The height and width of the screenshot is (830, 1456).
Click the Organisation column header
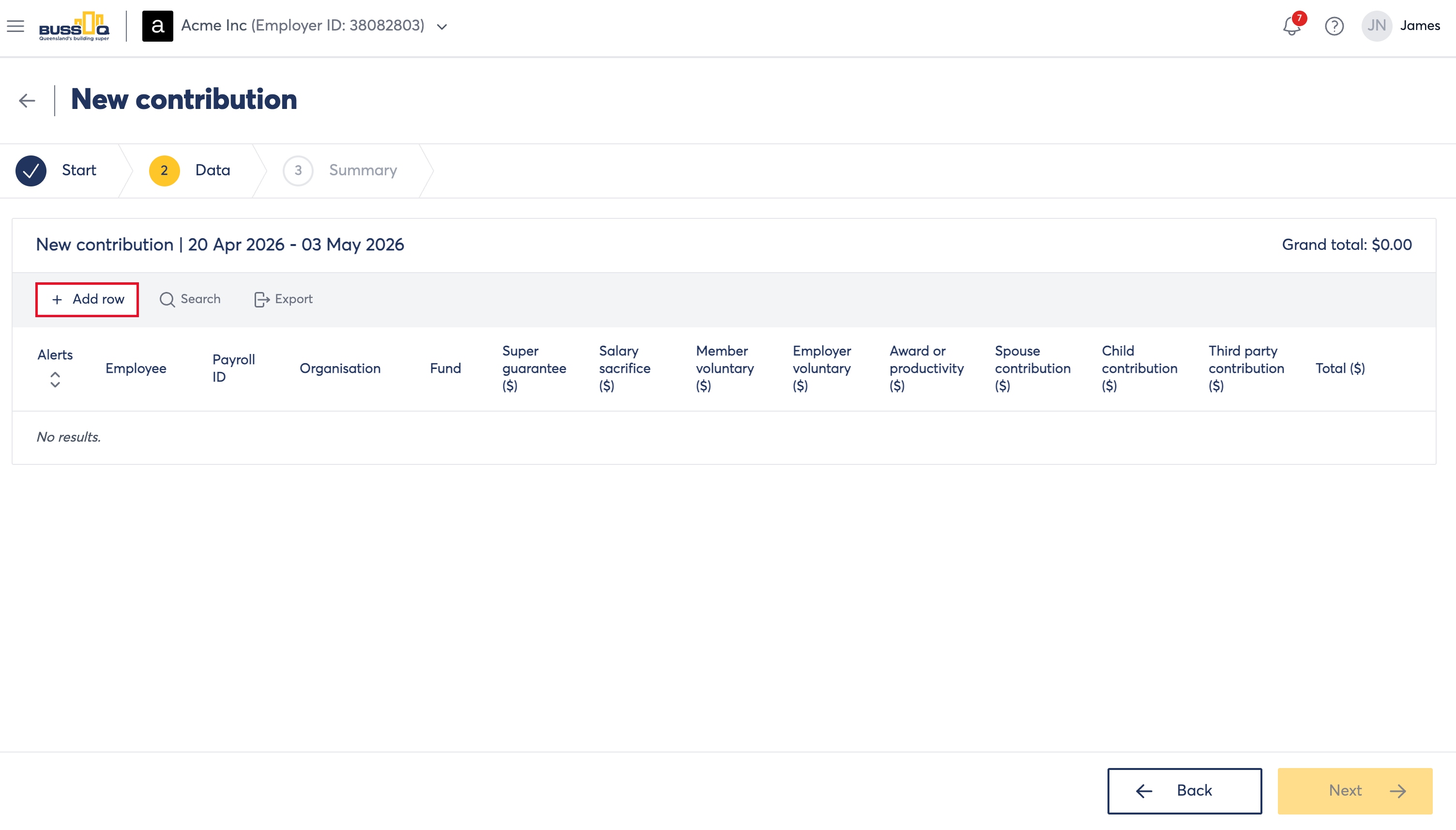[340, 368]
